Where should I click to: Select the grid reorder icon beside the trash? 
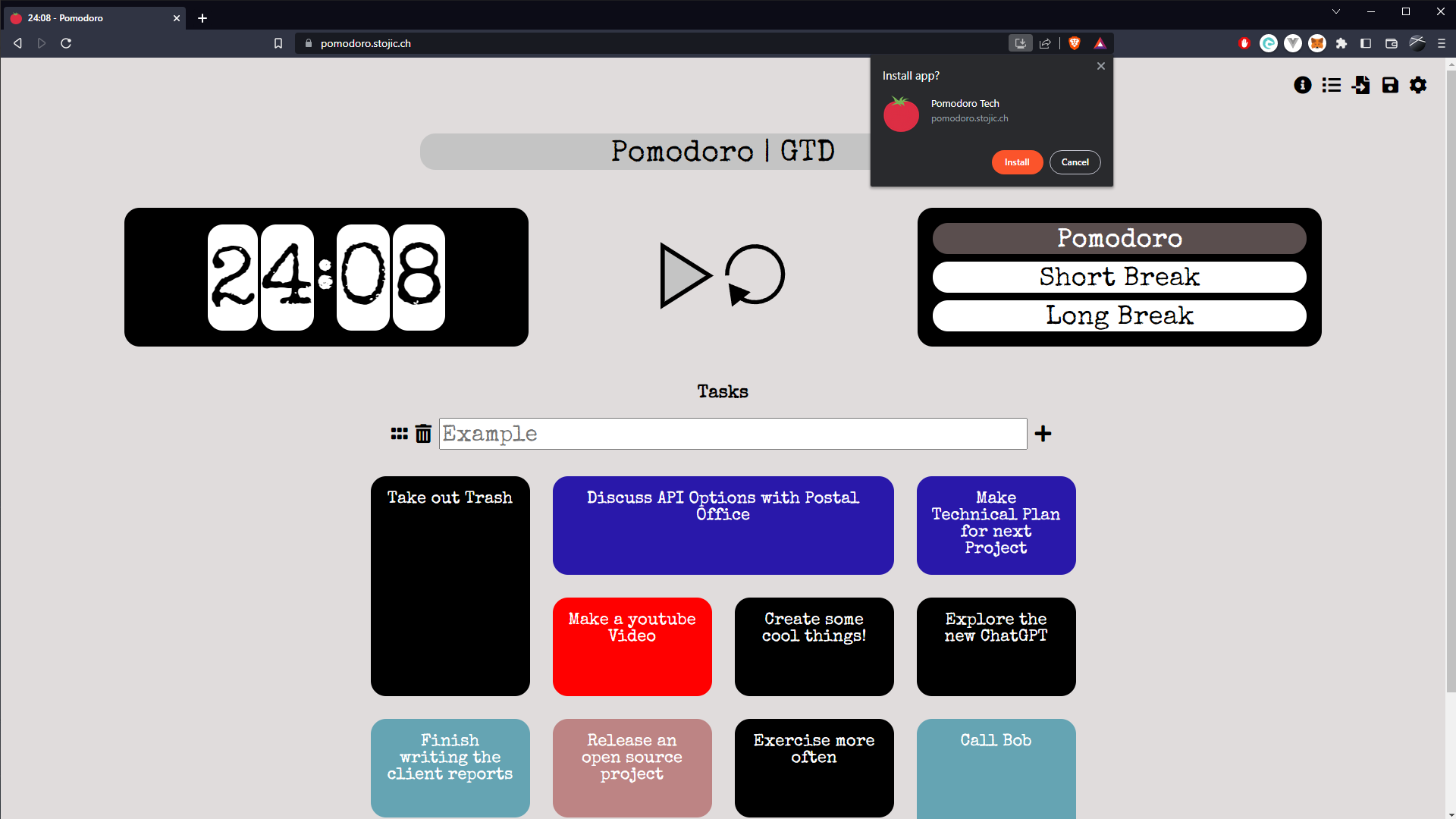(x=400, y=433)
